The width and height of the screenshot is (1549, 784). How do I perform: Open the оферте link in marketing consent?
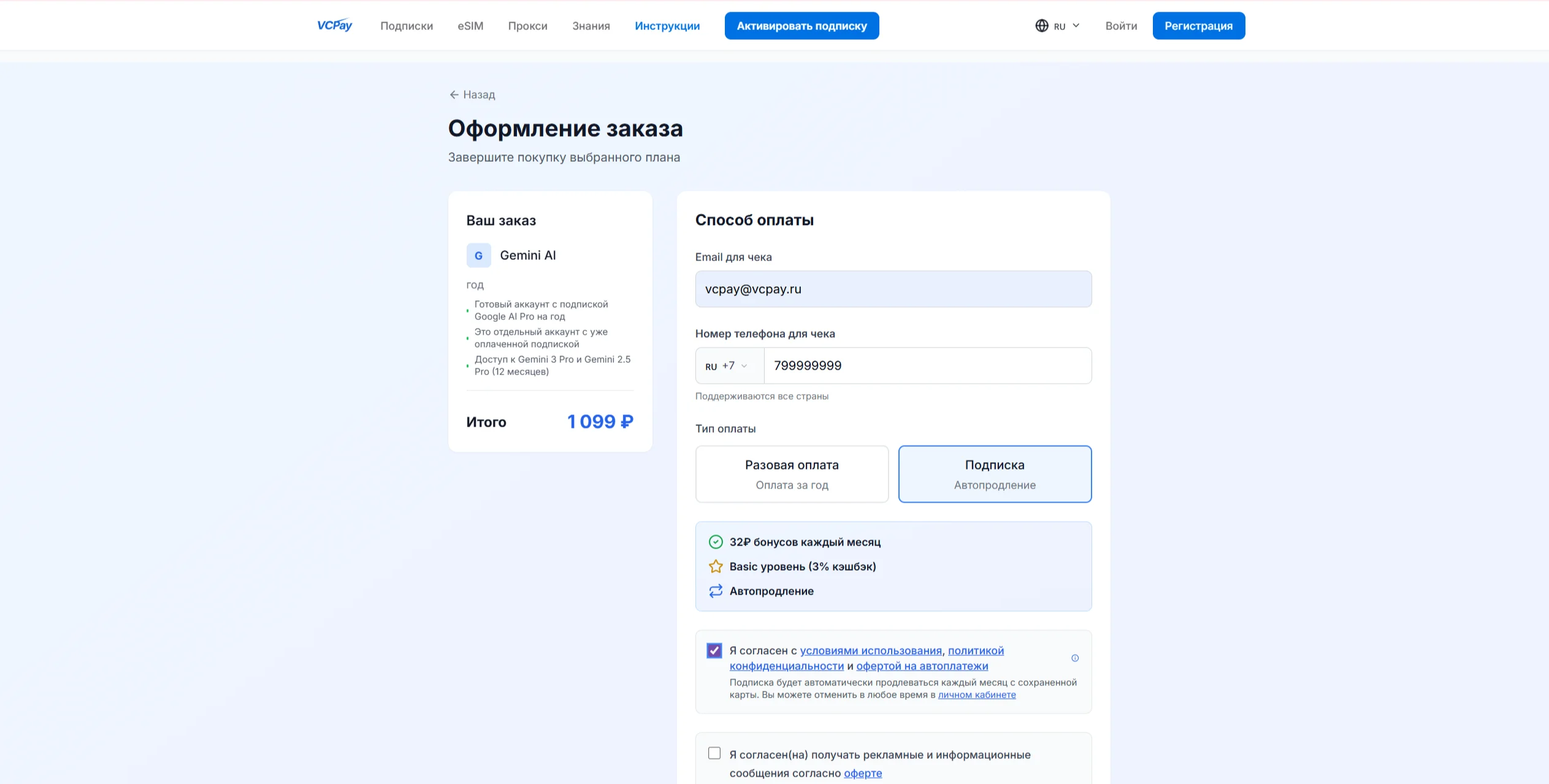click(x=863, y=773)
